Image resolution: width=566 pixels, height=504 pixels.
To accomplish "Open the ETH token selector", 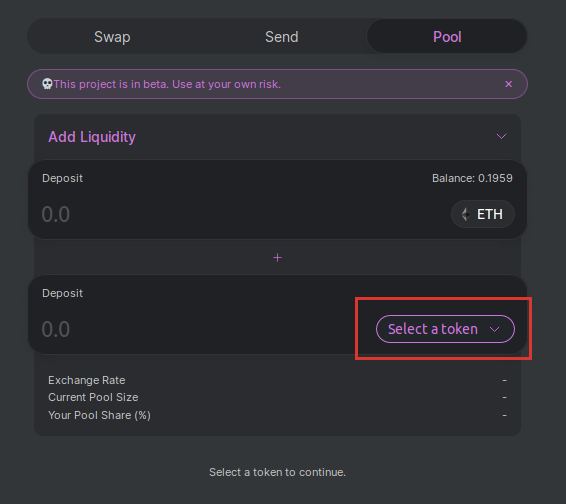I will point(483,214).
